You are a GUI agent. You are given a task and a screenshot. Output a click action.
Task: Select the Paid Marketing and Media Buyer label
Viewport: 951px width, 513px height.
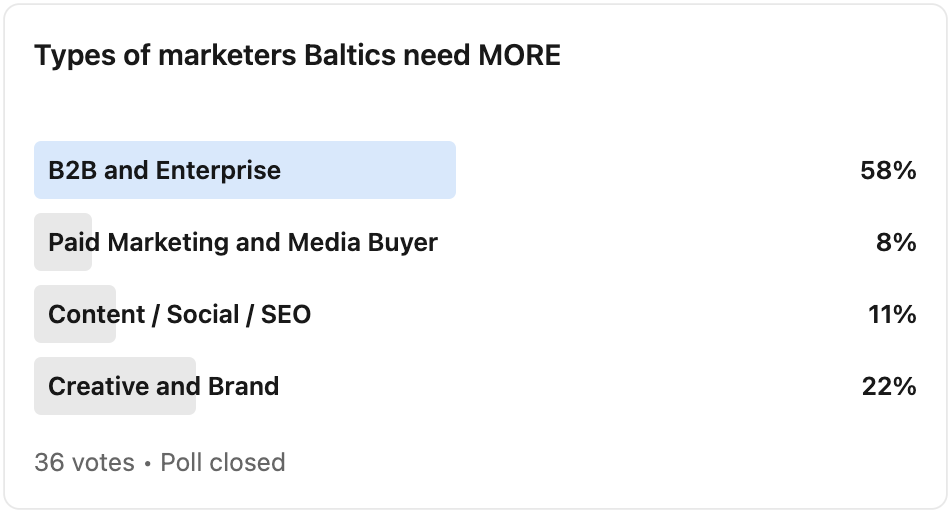[243, 242]
